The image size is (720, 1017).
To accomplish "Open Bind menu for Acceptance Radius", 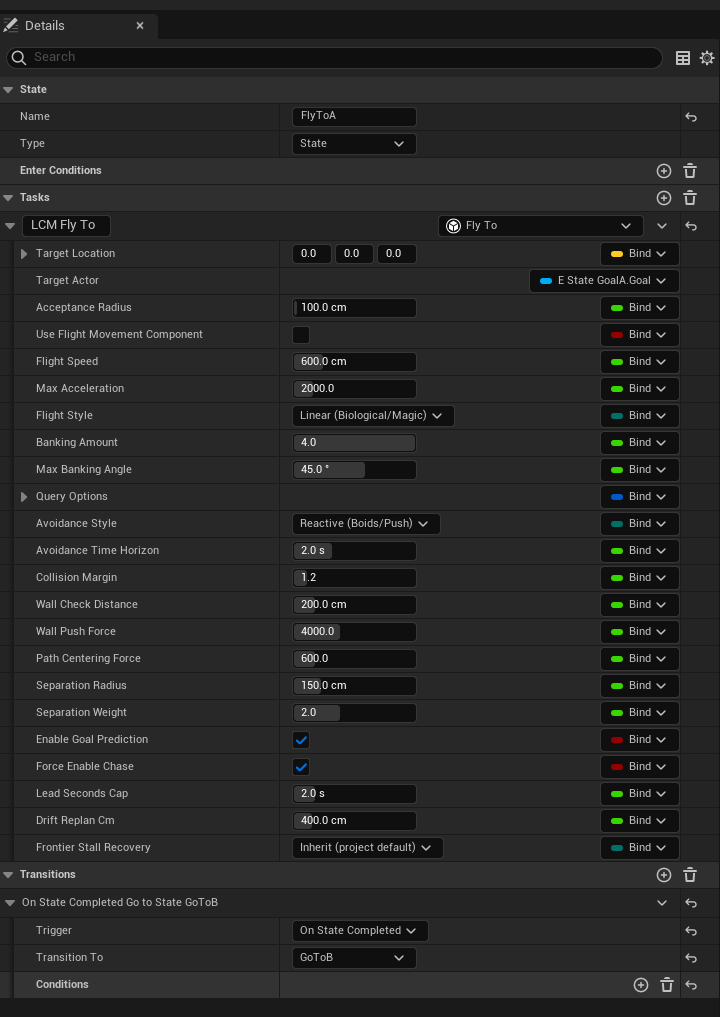I will 640,307.
